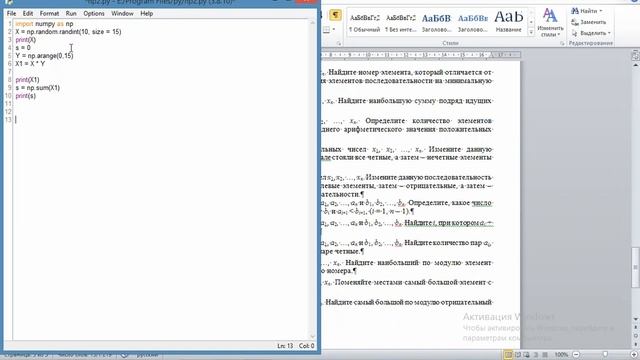
Task: Click the zoom in plus button
Action: tap(634, 355)
